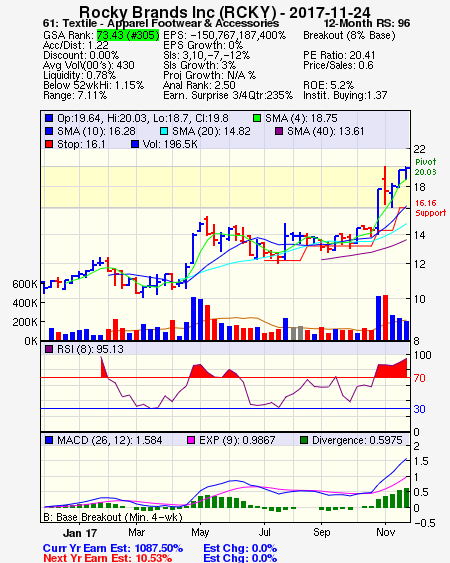Click the EPS: -150,767,187,400% entry
Image resolution: width=450 pixels, height=563 pixels.
click(224, 35)
